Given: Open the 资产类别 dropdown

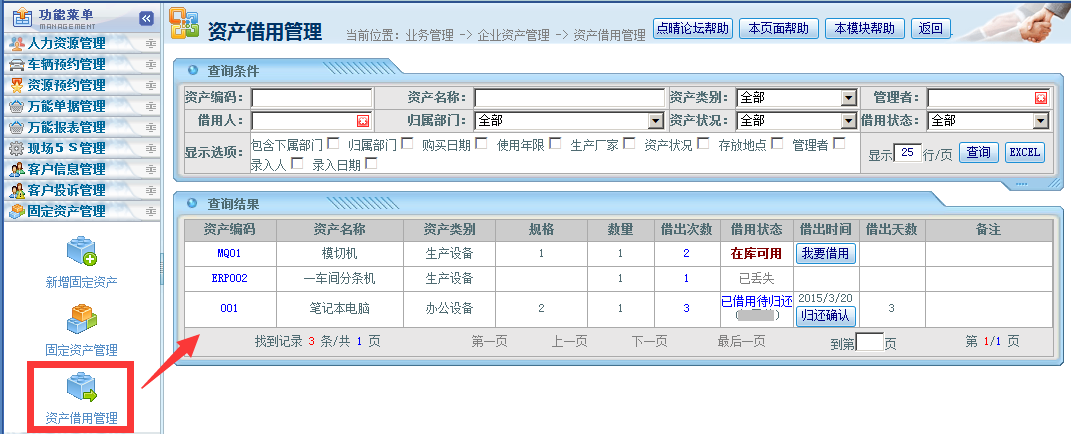Looking at the screenshot, I should (x=849, y=98).
